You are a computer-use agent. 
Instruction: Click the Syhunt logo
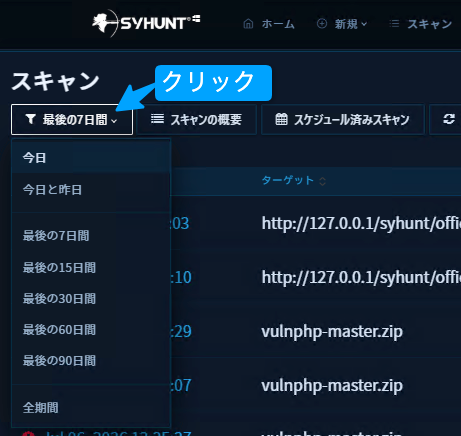pos(146,23)
